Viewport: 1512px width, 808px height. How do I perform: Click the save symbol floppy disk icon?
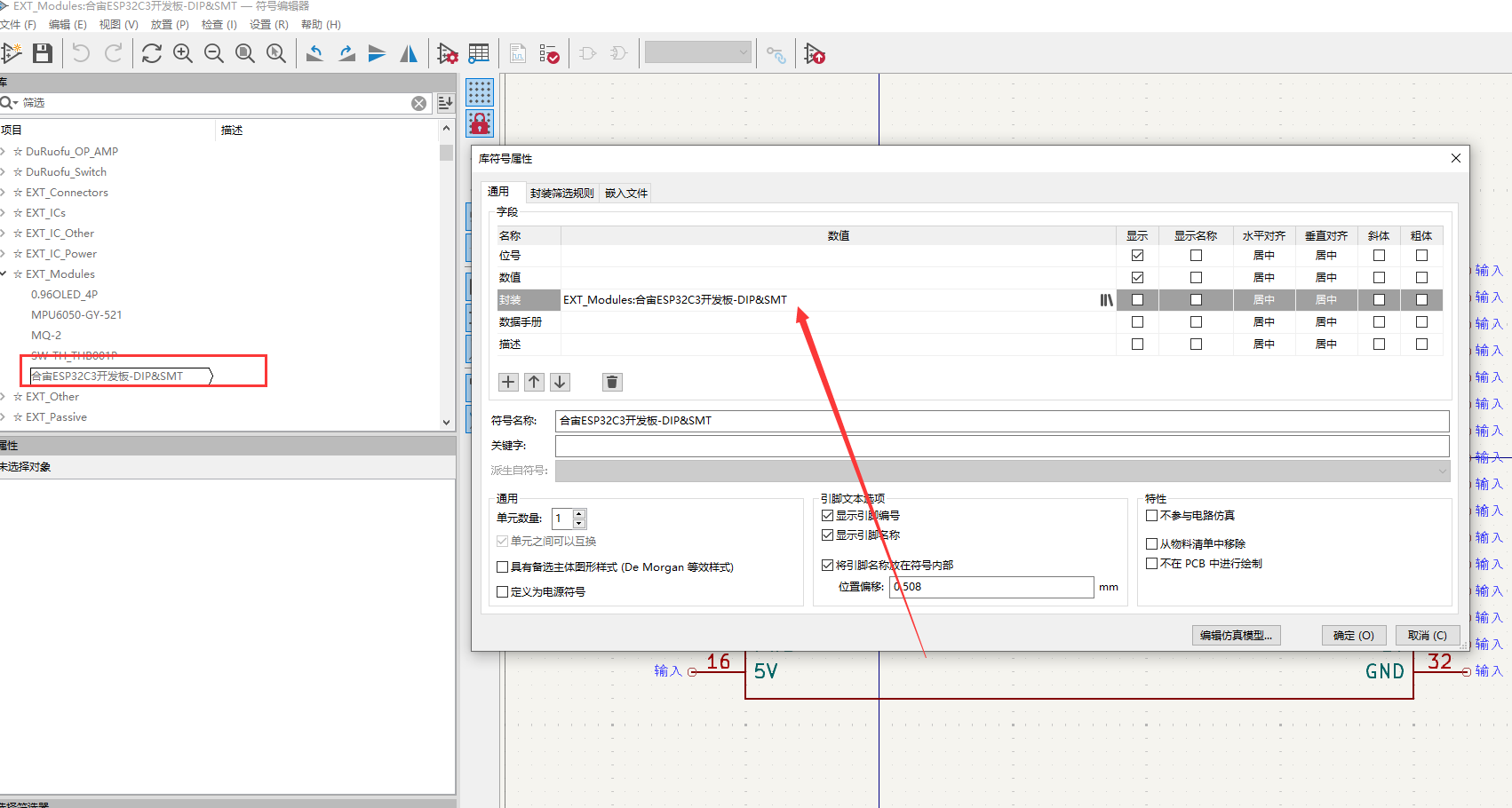click(x=42, y=54)
